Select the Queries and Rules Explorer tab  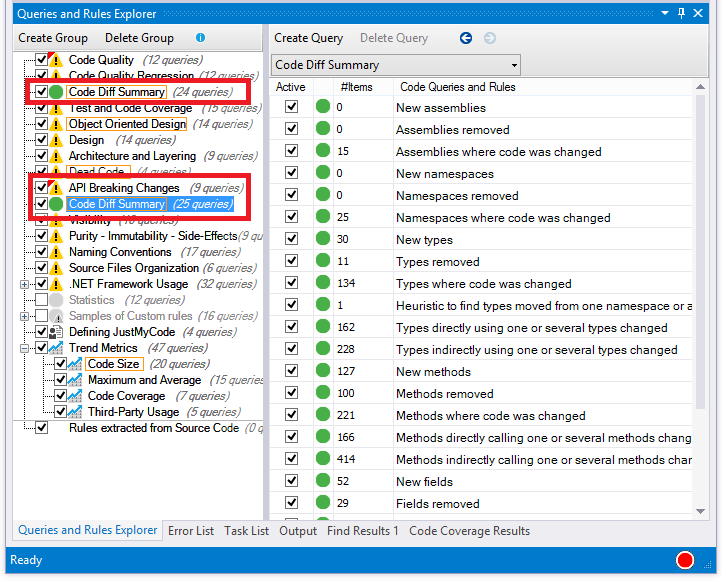[87, 530]
